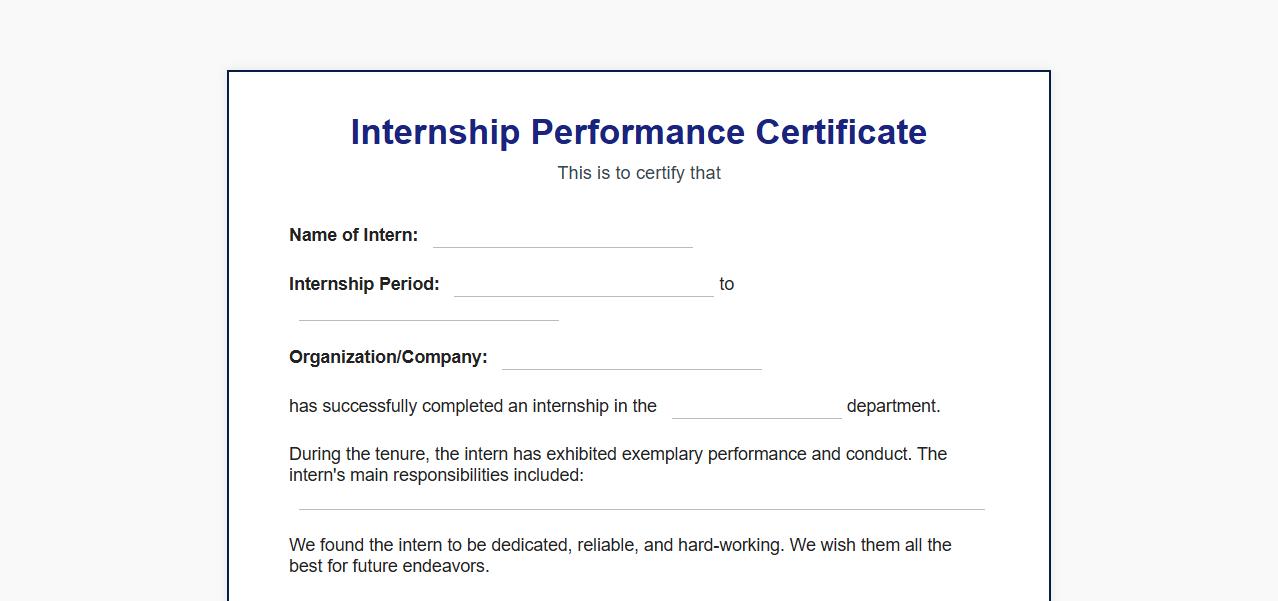The image size is (1278, 601).
Task: Focus the department name blank field
Action: pyautogui.click(x=756, y=407)
